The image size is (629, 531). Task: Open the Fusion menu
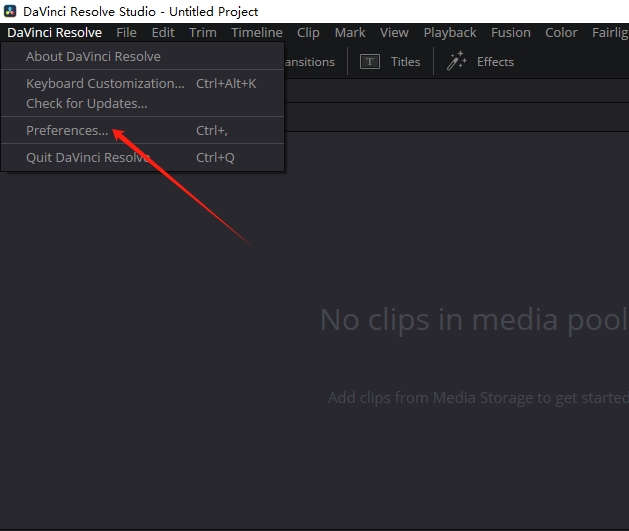[x=511, y=32]
